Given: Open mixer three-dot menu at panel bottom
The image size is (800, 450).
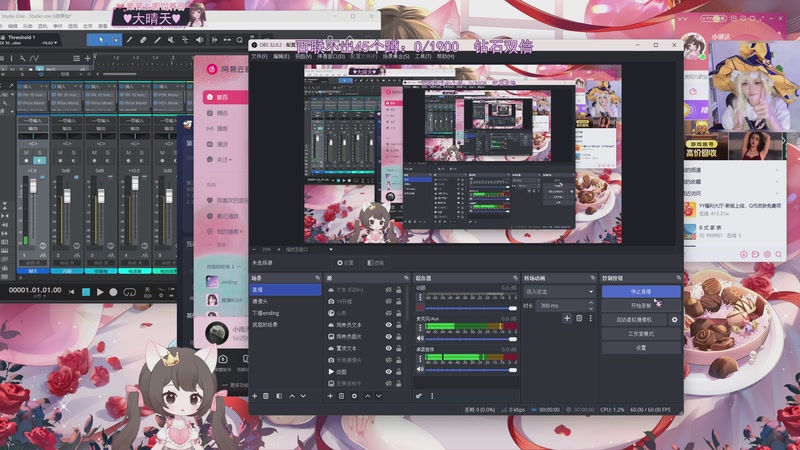Looking at the screenshot, I should coord(432,396).
